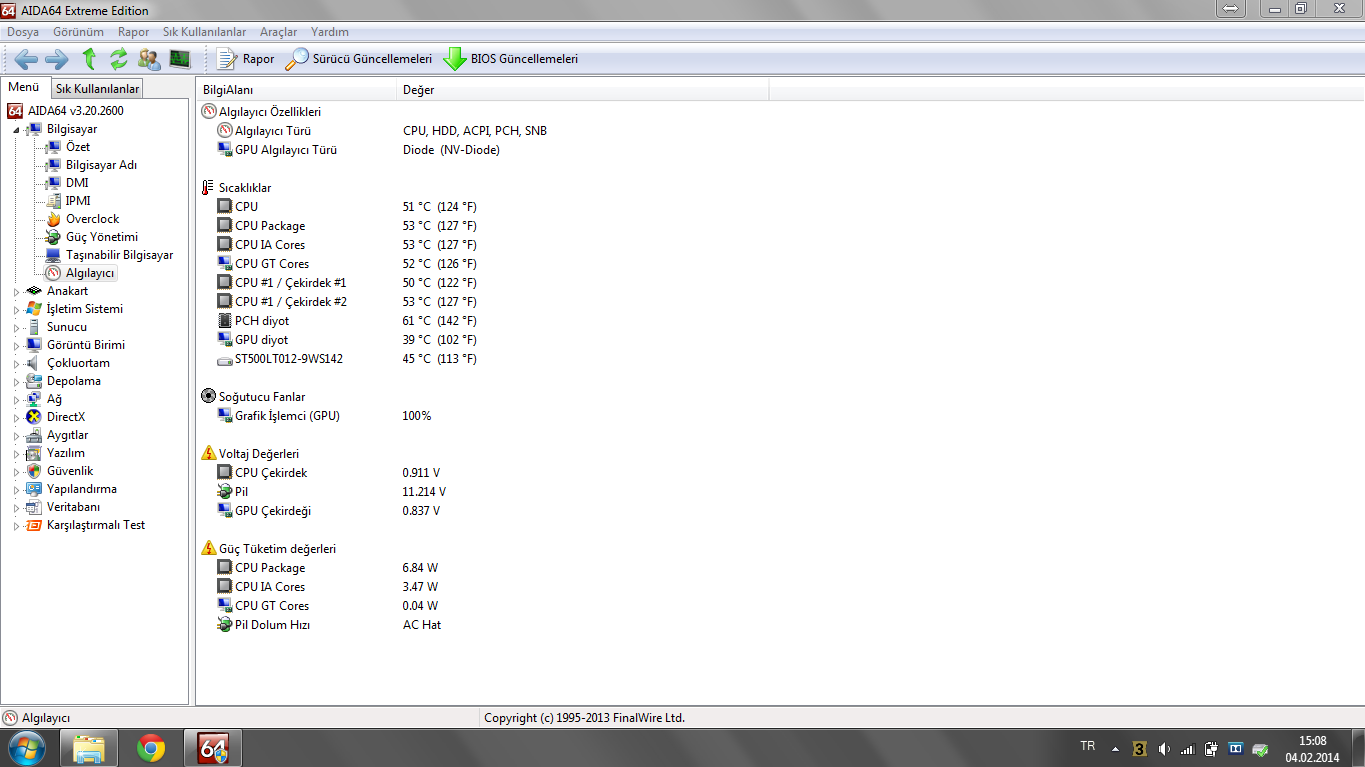Open the Windows Start menu
This screenshot has width=1365, height=767.
26,748
